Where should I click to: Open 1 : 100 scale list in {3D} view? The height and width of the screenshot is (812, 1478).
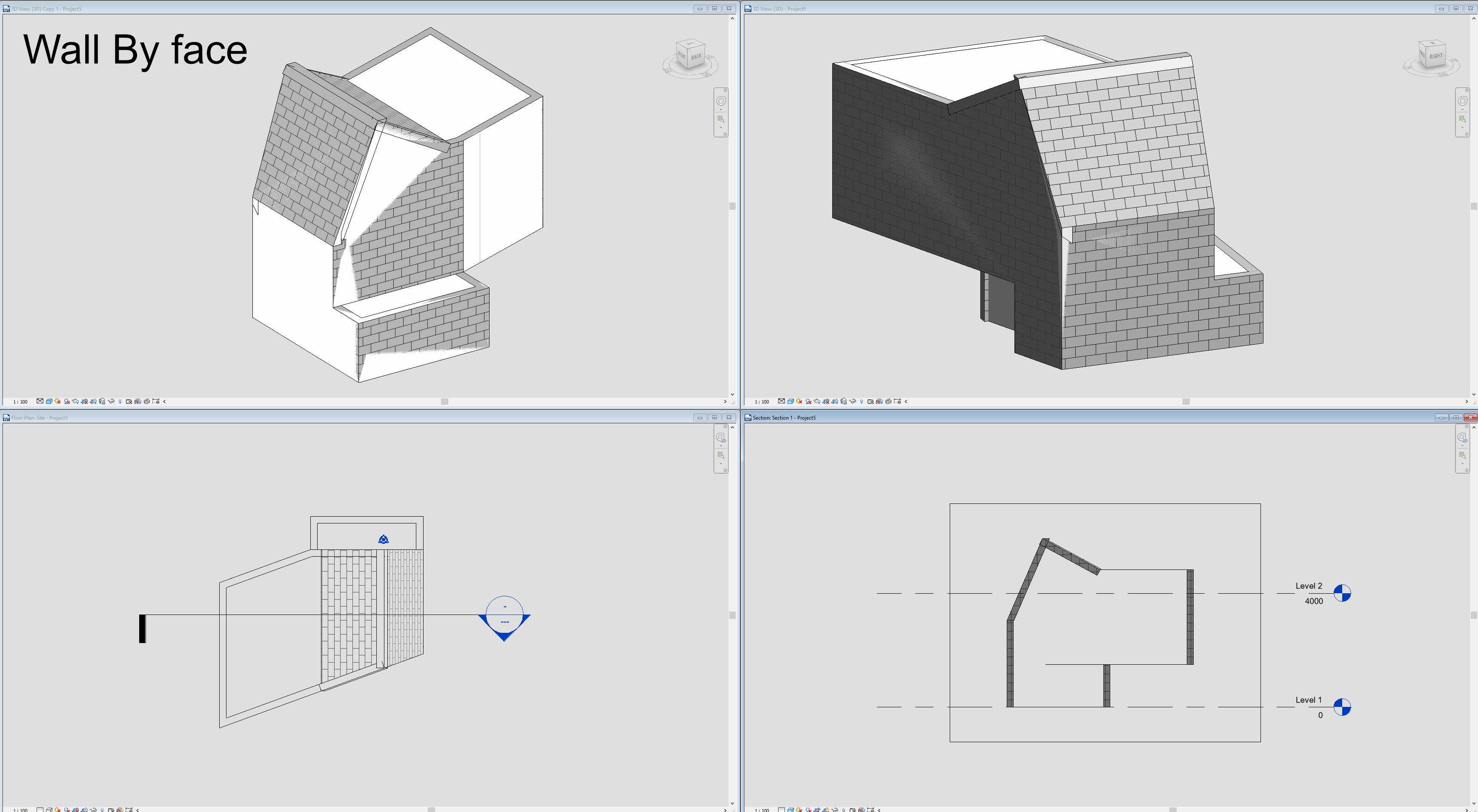(762, 402)
